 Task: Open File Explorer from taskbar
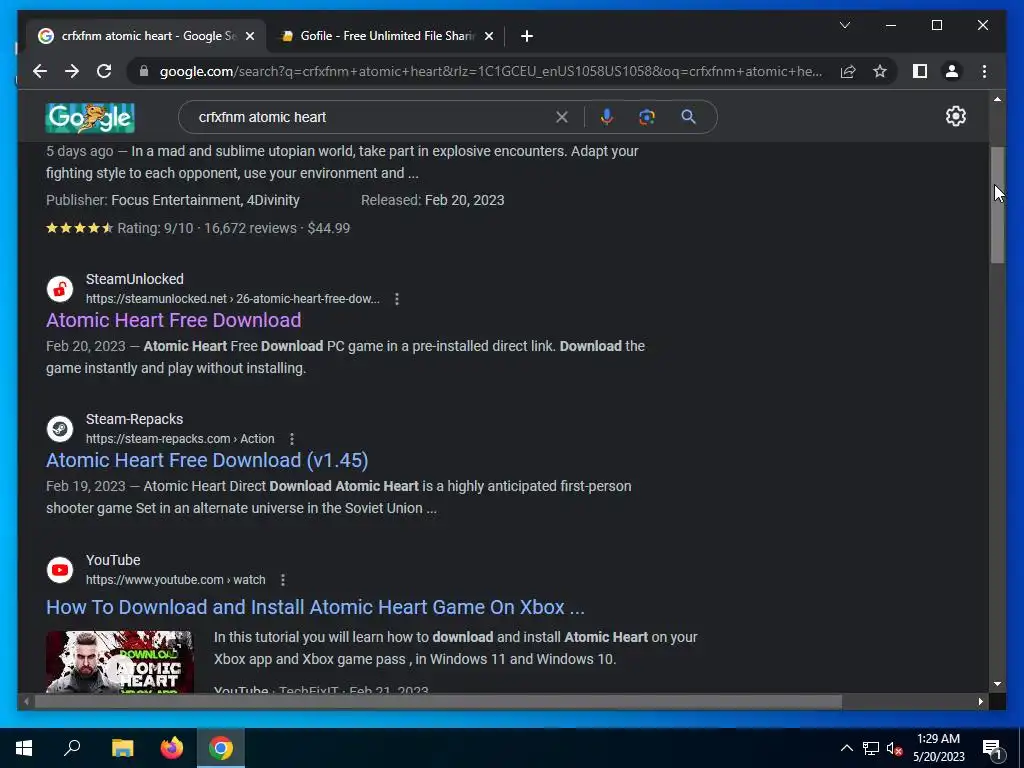pyautogui.click(x=122, y=748)
